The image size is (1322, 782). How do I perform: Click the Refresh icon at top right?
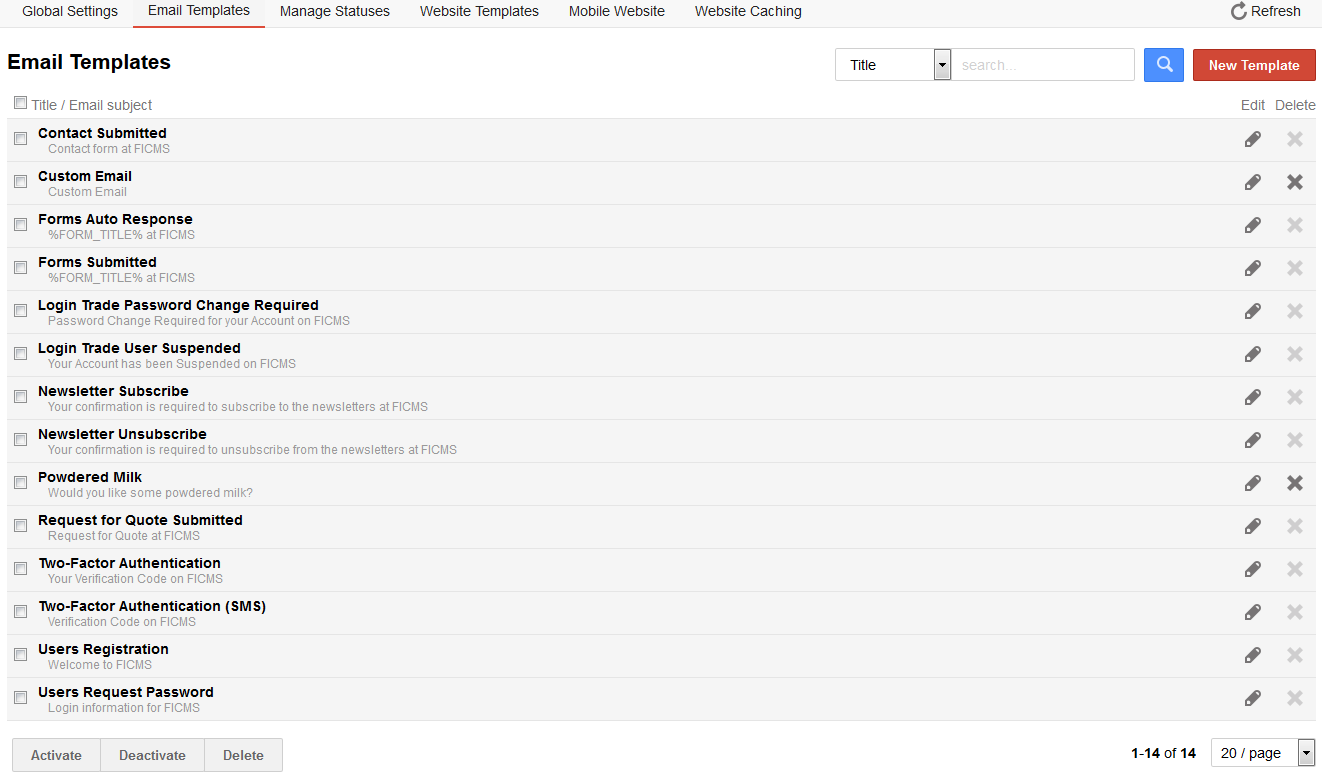click(1239, 11)
